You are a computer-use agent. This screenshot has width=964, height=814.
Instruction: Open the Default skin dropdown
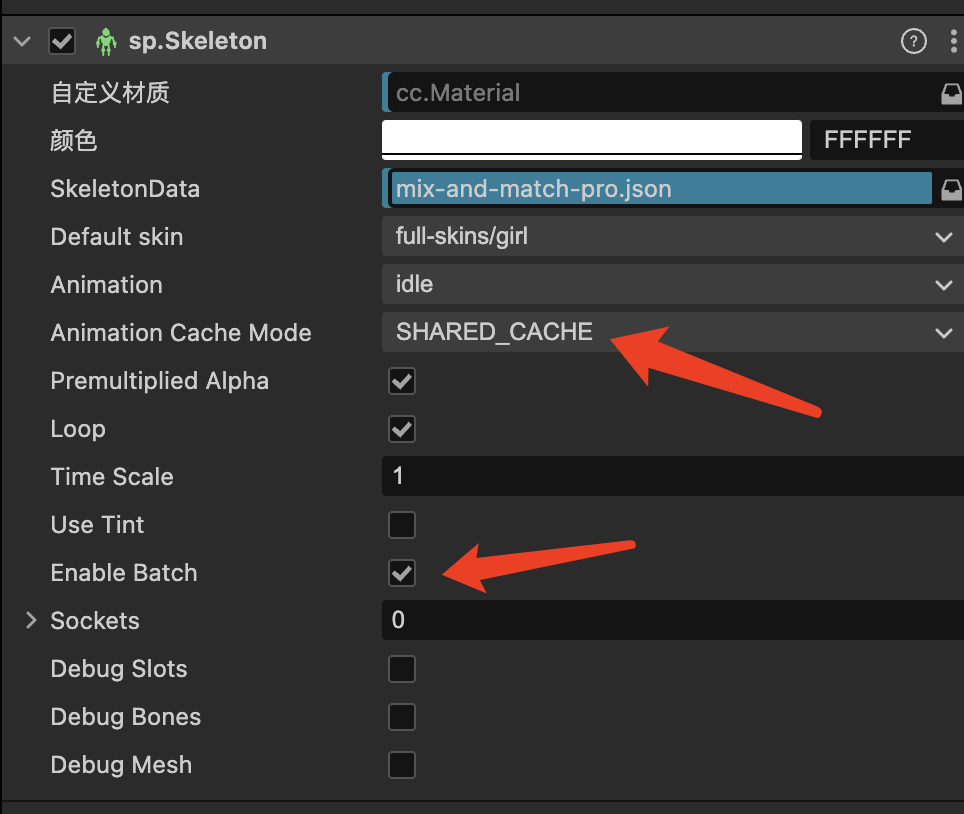(670, 237)
